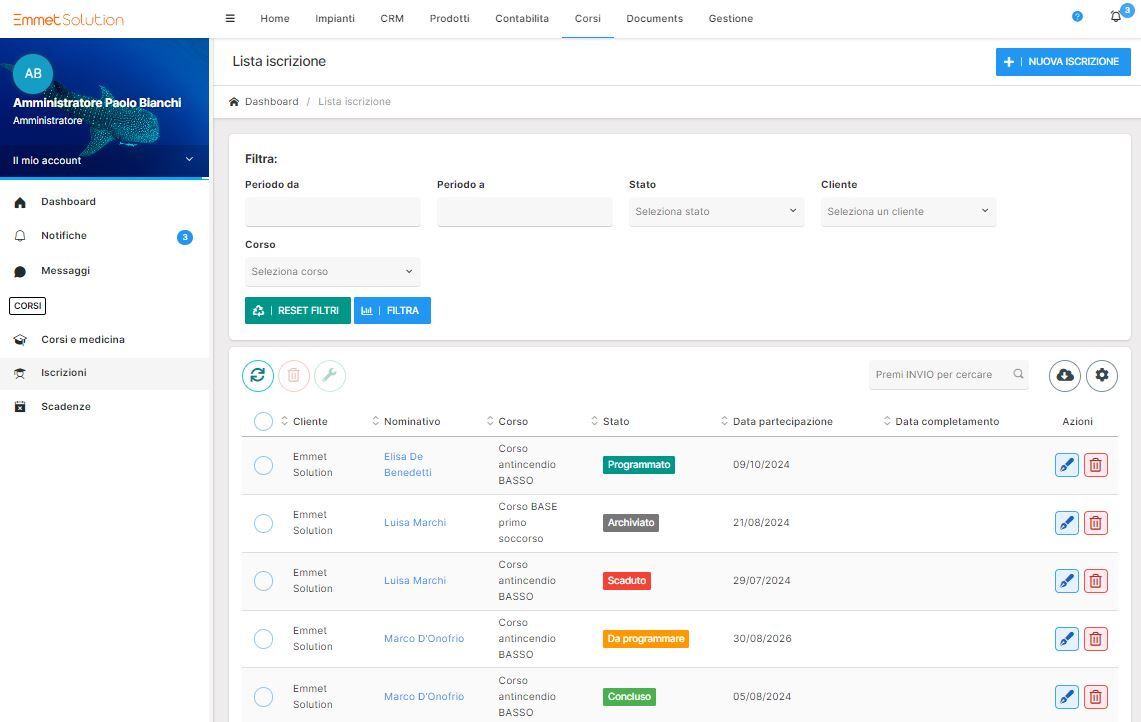Click the cloud download export icon
The width and height of the screenshot is (1141, 722).
point(1065,375)
